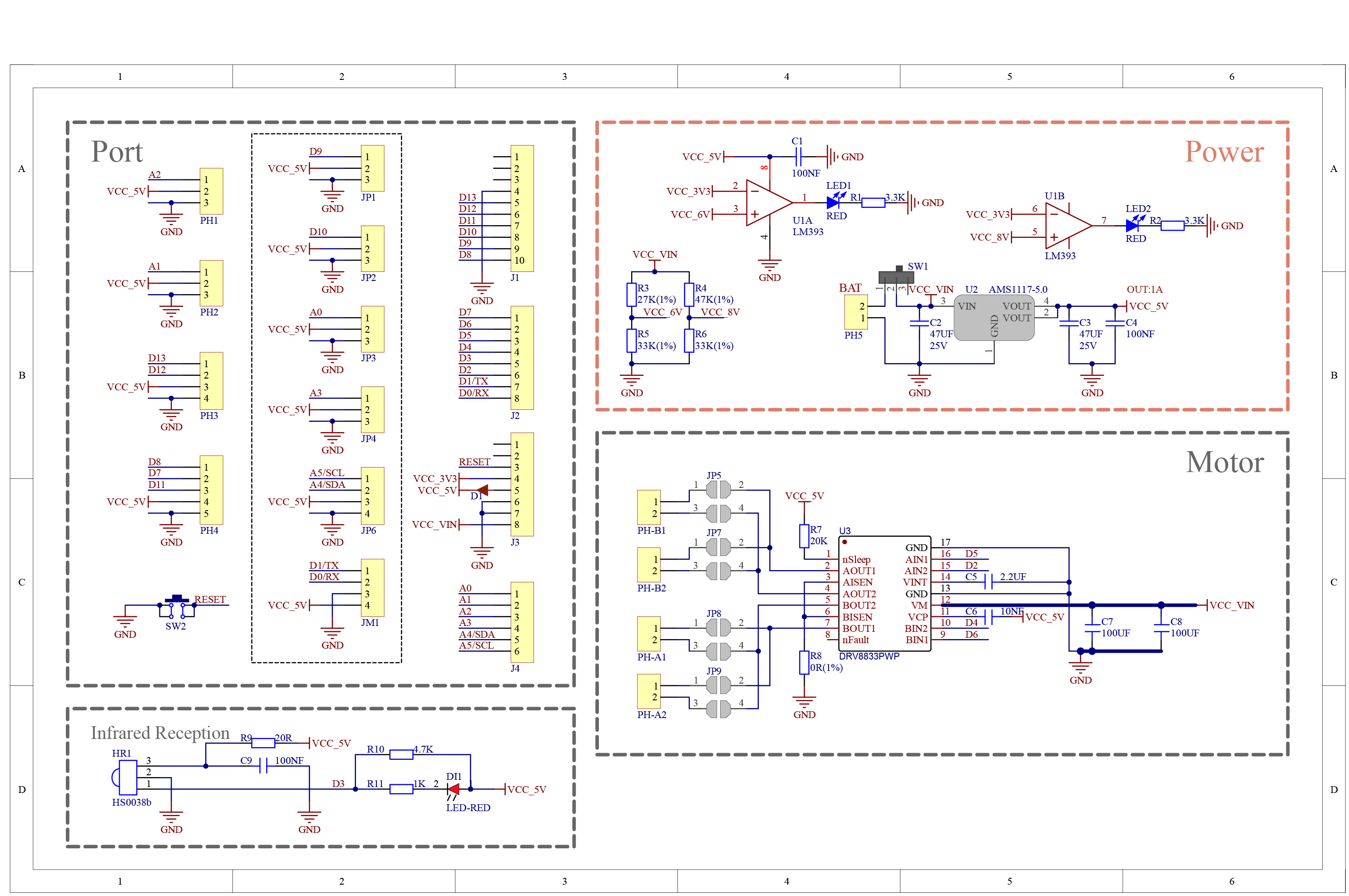The width and height of the screenshot is (1349, 896).
Task: Click the "nSleep" pin label on U3
Action: (x=856, y=559)
